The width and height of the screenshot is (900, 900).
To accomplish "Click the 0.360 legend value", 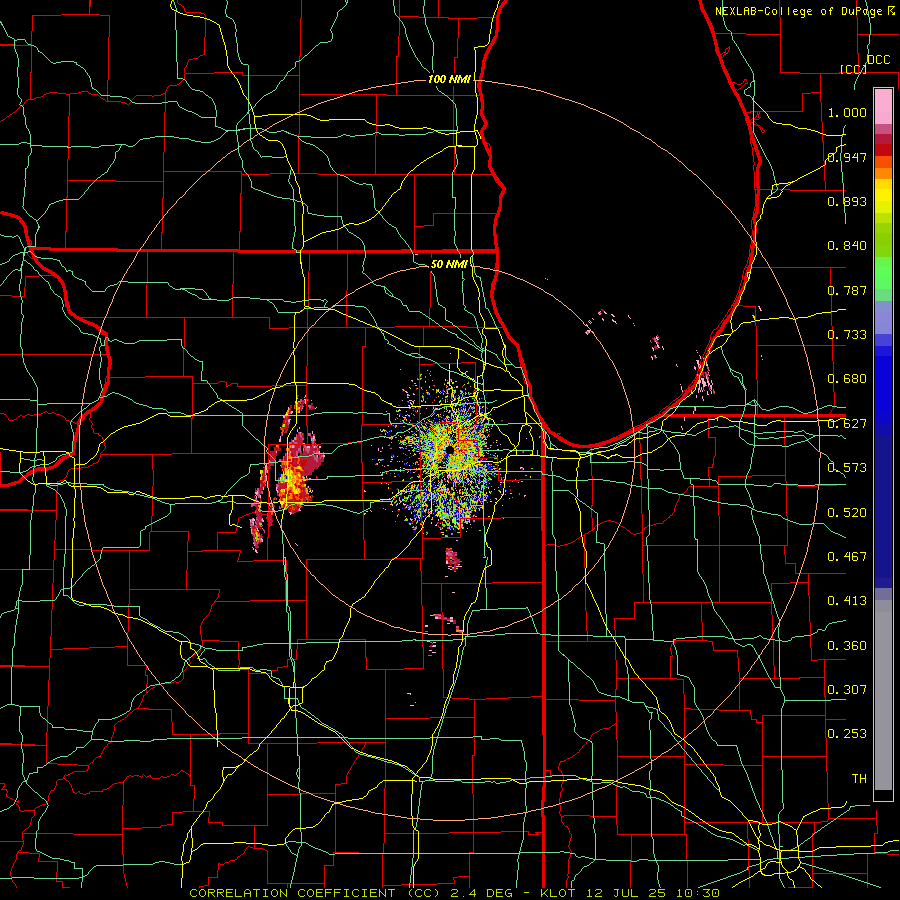I will [x=847, y=645].
